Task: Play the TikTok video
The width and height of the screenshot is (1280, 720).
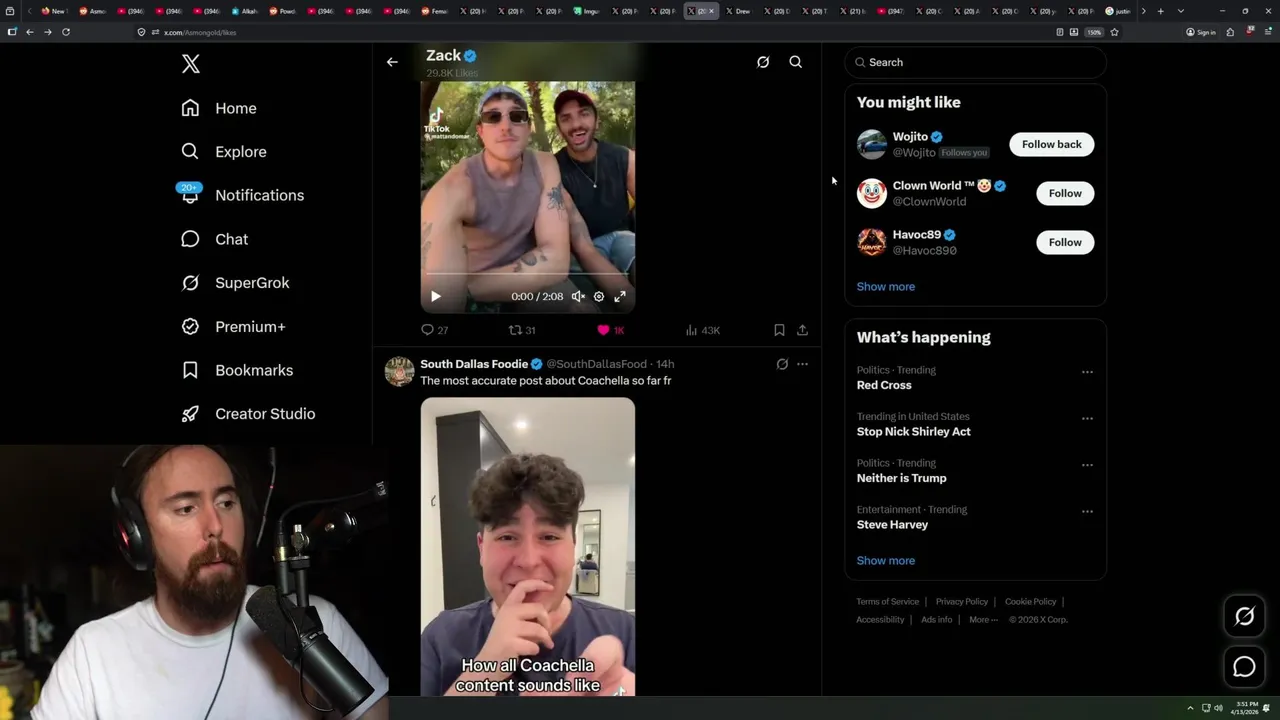Action: click(435, 296)
